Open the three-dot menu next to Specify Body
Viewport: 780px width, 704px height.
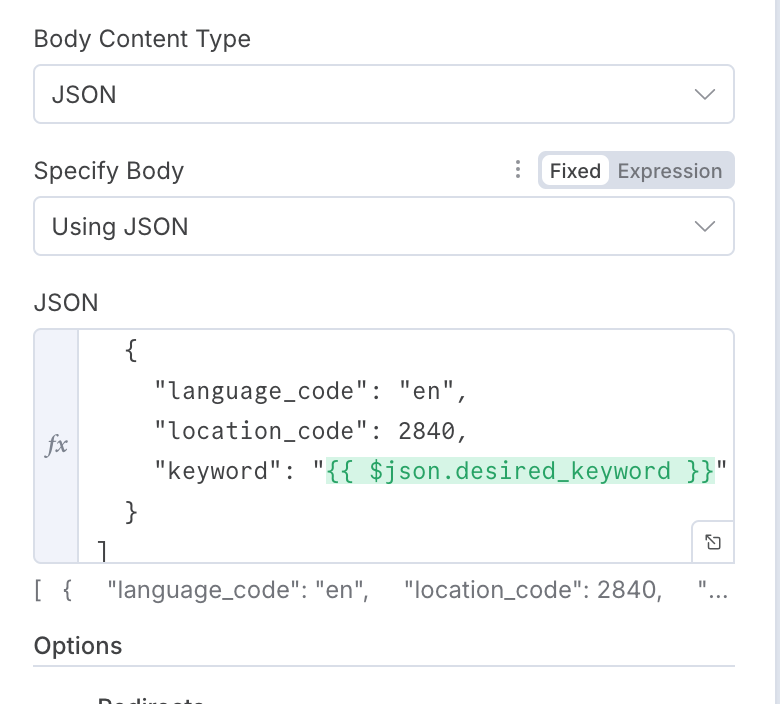click(517, 170)
